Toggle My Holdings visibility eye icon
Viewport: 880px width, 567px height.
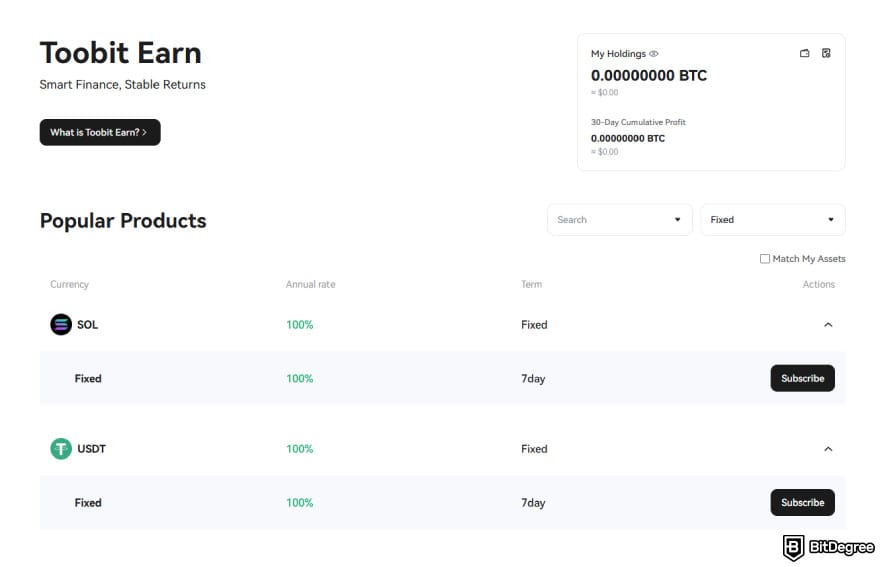653,54
